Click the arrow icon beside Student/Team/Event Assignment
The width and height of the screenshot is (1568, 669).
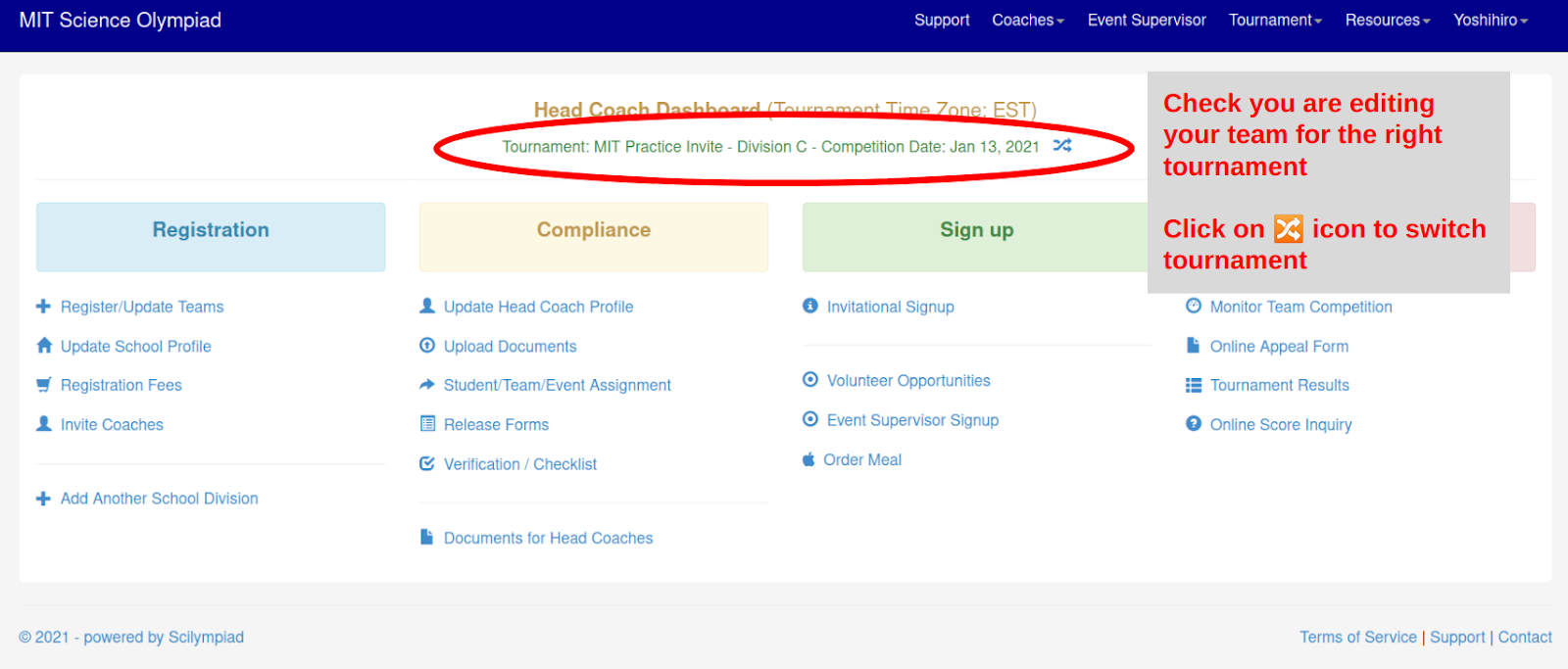tap(427, 385)
